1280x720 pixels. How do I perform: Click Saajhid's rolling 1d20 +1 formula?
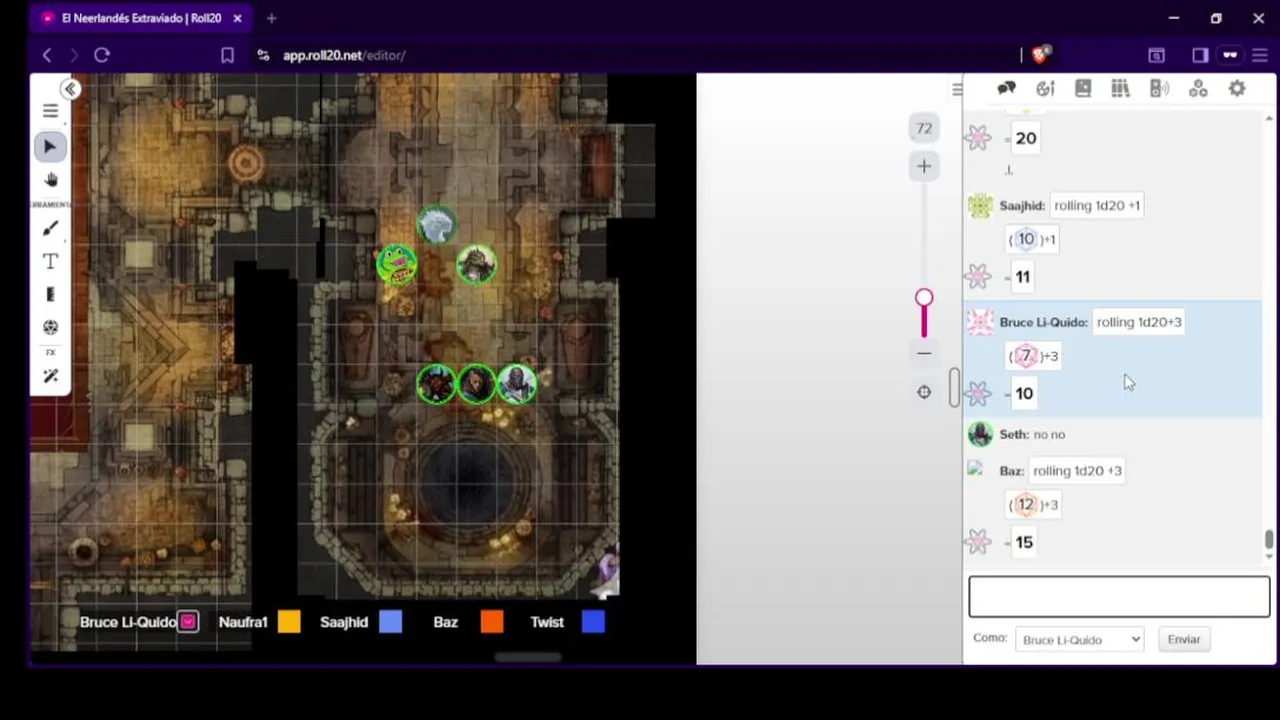pyautogui.click(x=1096, y=205)
